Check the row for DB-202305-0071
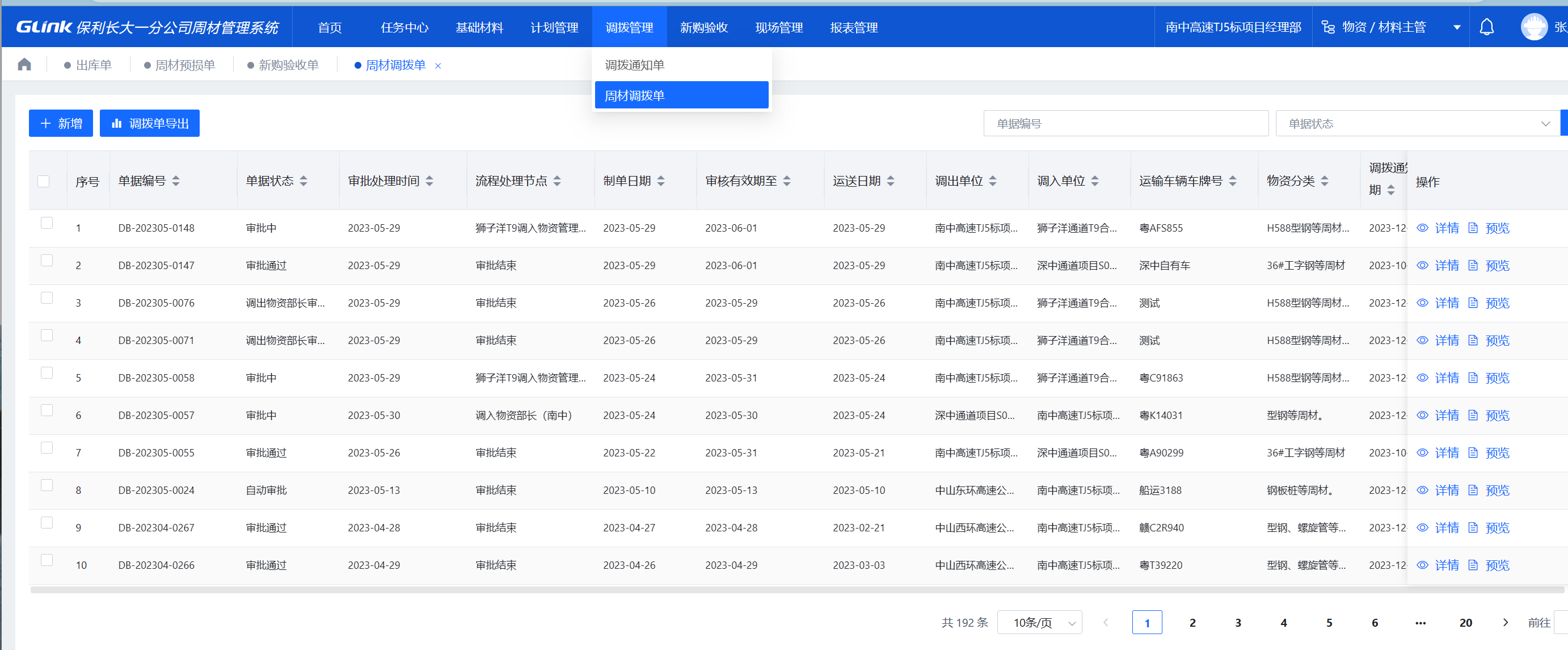This screenshot has height=650, width=1568. (47, 335)
